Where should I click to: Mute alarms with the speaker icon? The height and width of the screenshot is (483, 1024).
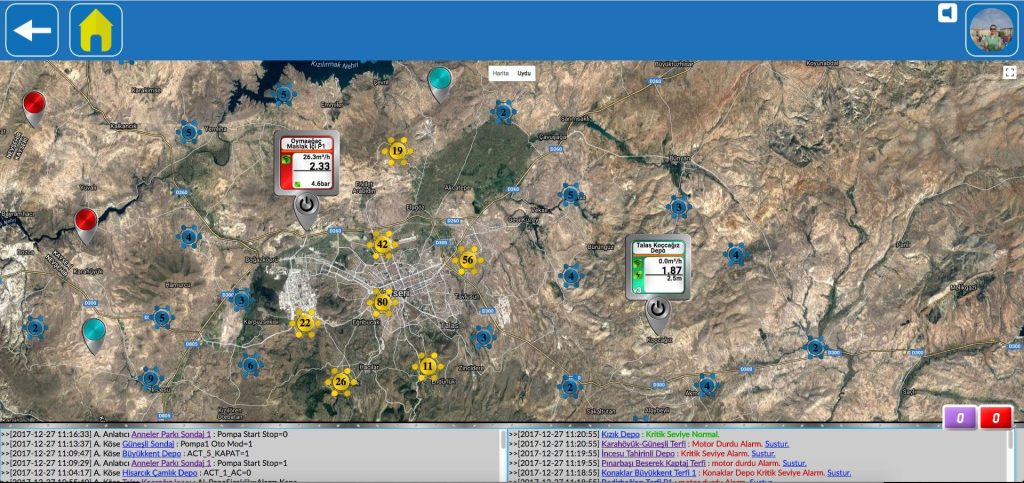tap(947, 13)
